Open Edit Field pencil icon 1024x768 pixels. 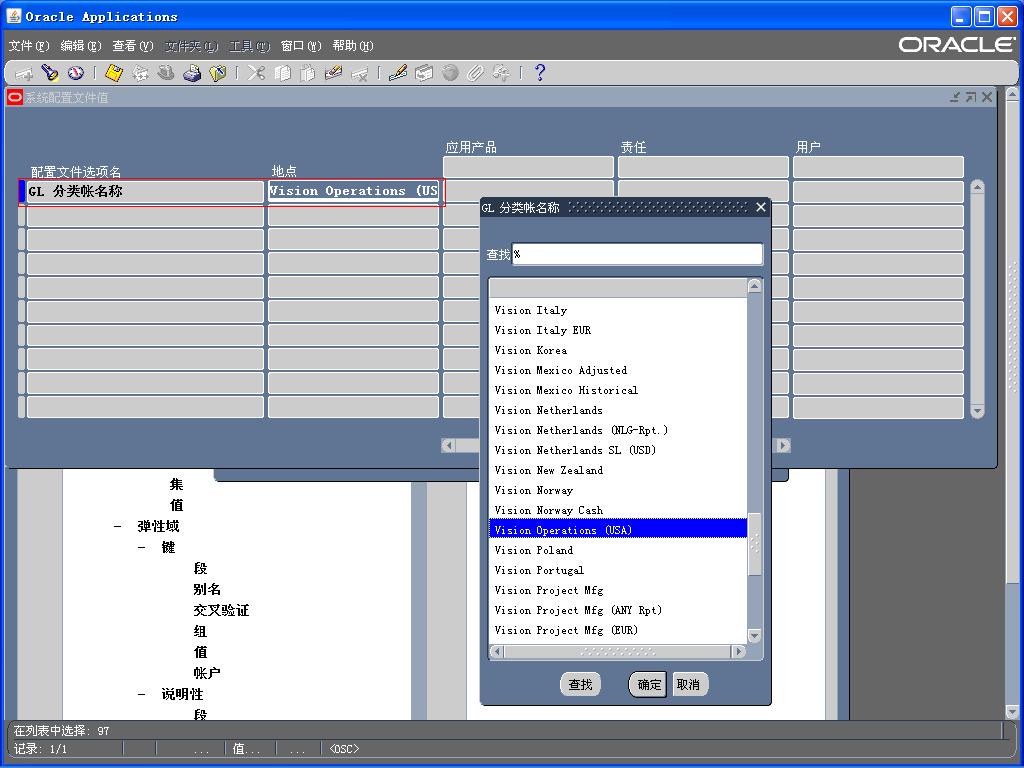(x=398, y=73)
